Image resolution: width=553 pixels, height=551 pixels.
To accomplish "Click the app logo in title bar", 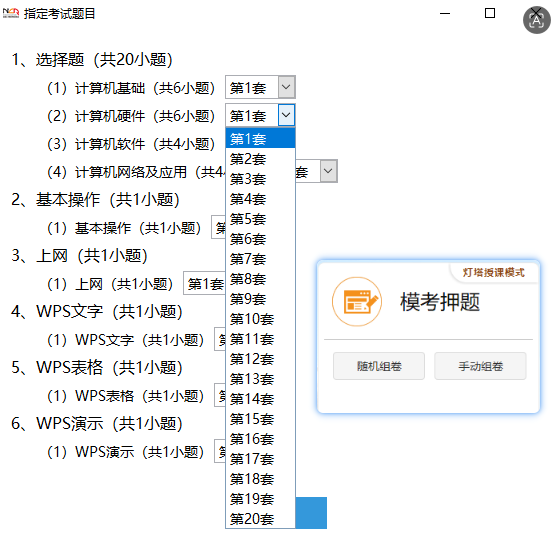I will click(11, 13).
